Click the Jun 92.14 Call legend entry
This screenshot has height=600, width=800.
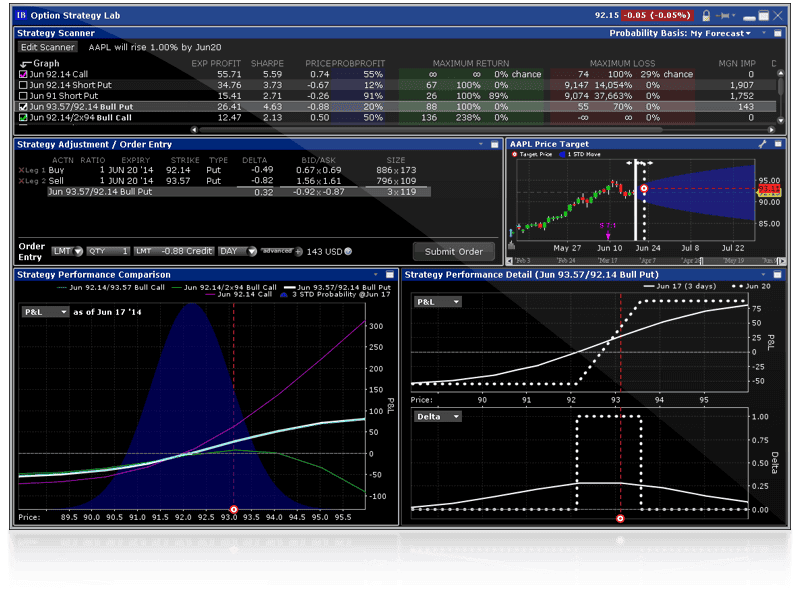[x=239, y=294]
